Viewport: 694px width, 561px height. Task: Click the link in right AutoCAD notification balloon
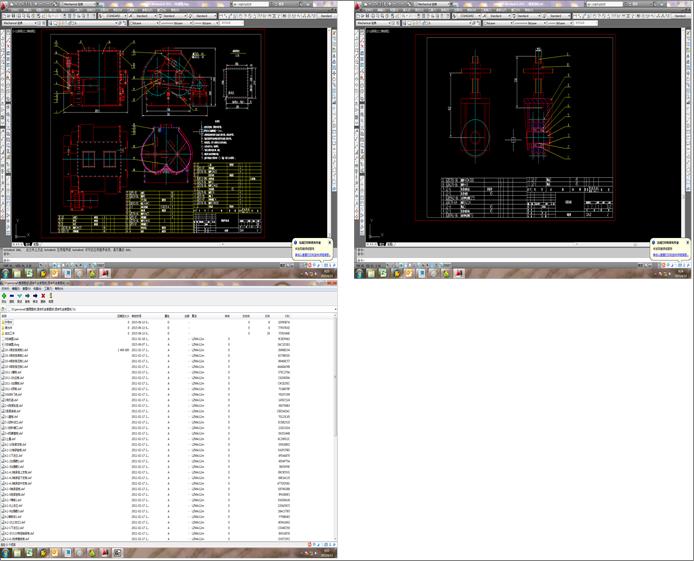point(670,254)
